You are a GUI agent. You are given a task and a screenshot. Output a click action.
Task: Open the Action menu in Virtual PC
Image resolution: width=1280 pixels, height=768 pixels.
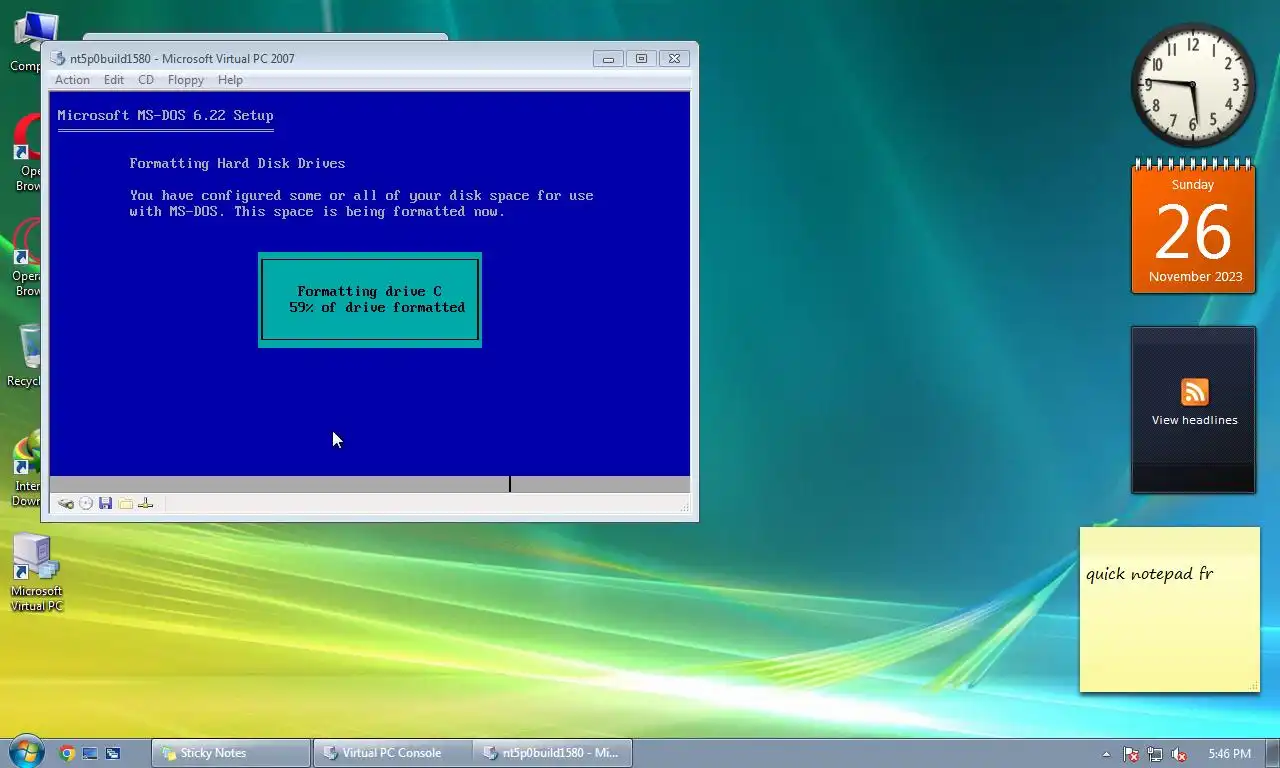[72, 80]
